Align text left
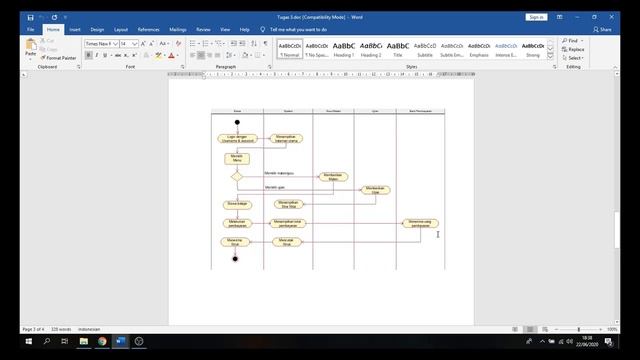The width and height of the screenshot is (640, 360). 193,55
